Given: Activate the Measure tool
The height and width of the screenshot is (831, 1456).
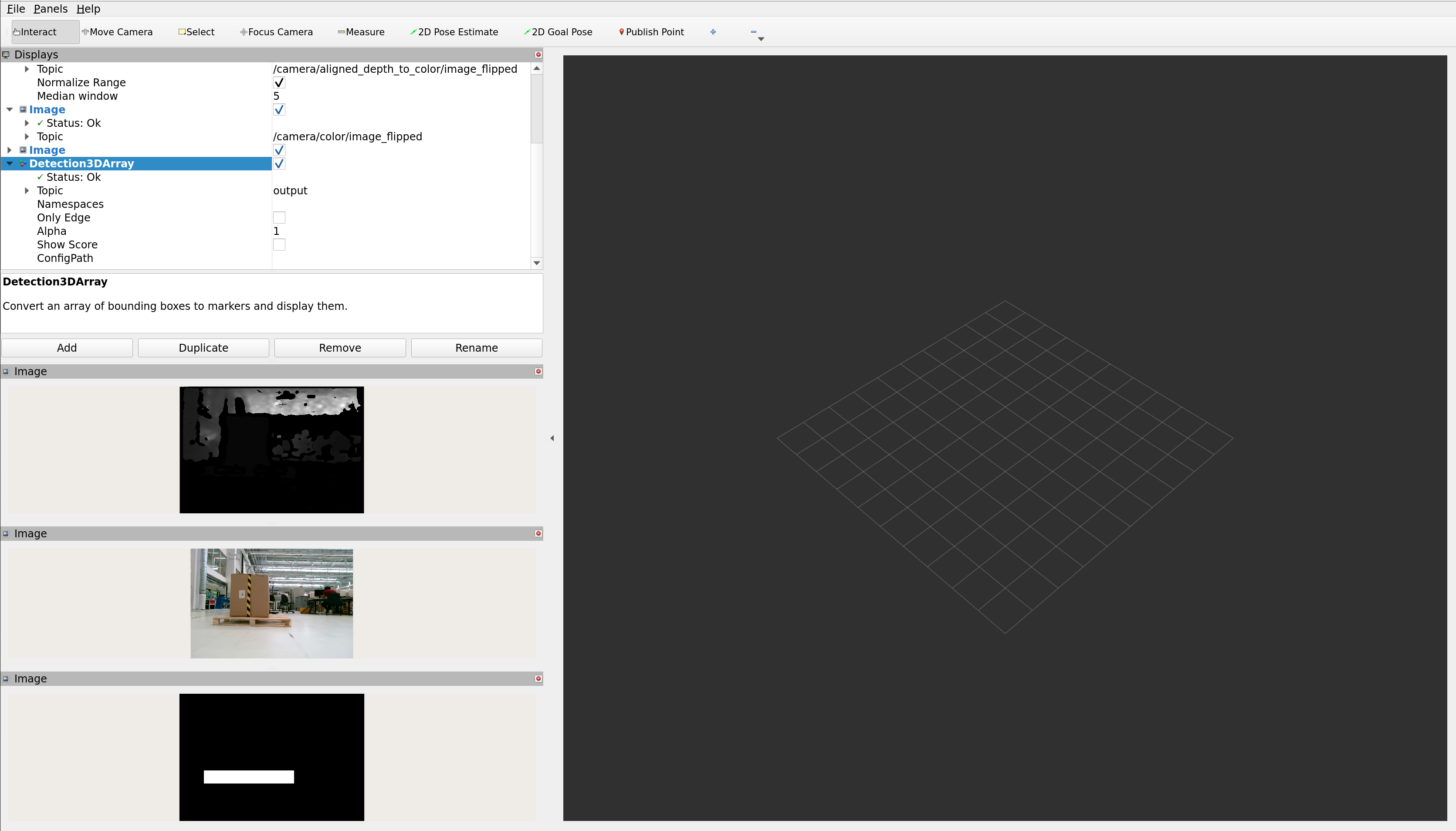Looking at the screenshot, I should pos(361,32).
